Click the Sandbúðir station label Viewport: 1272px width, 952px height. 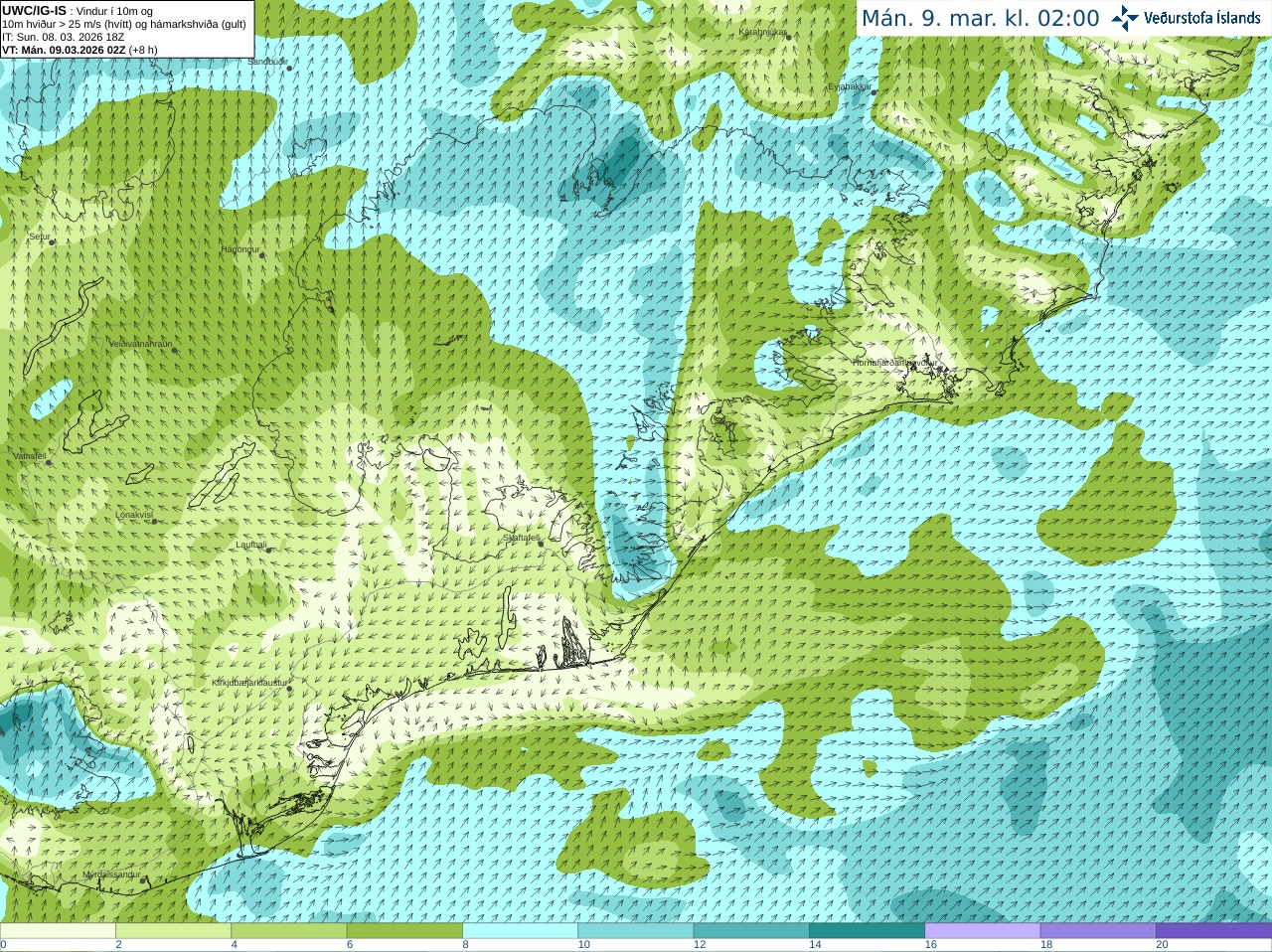[x=267, y=62]
